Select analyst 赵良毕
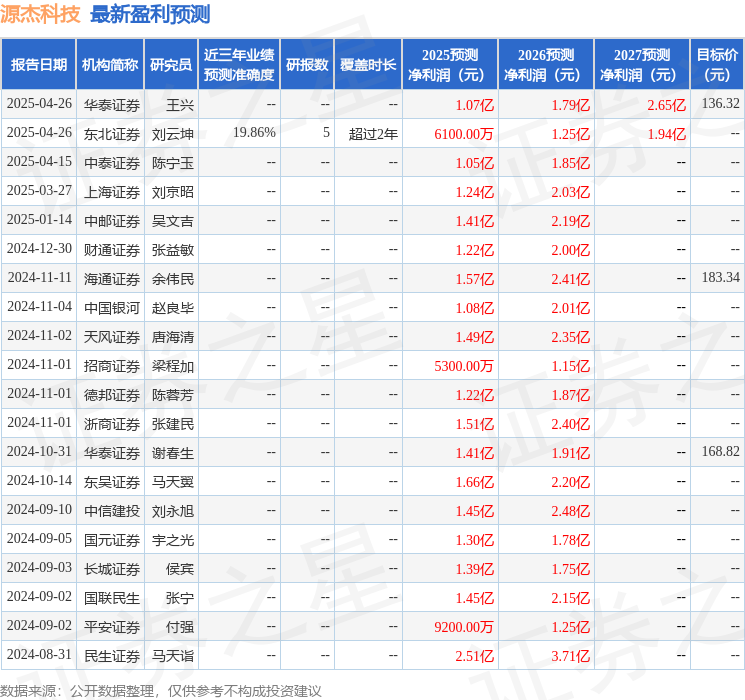Image resolution: width=745 pixels, height=700 pixels. tap(173, 308)
